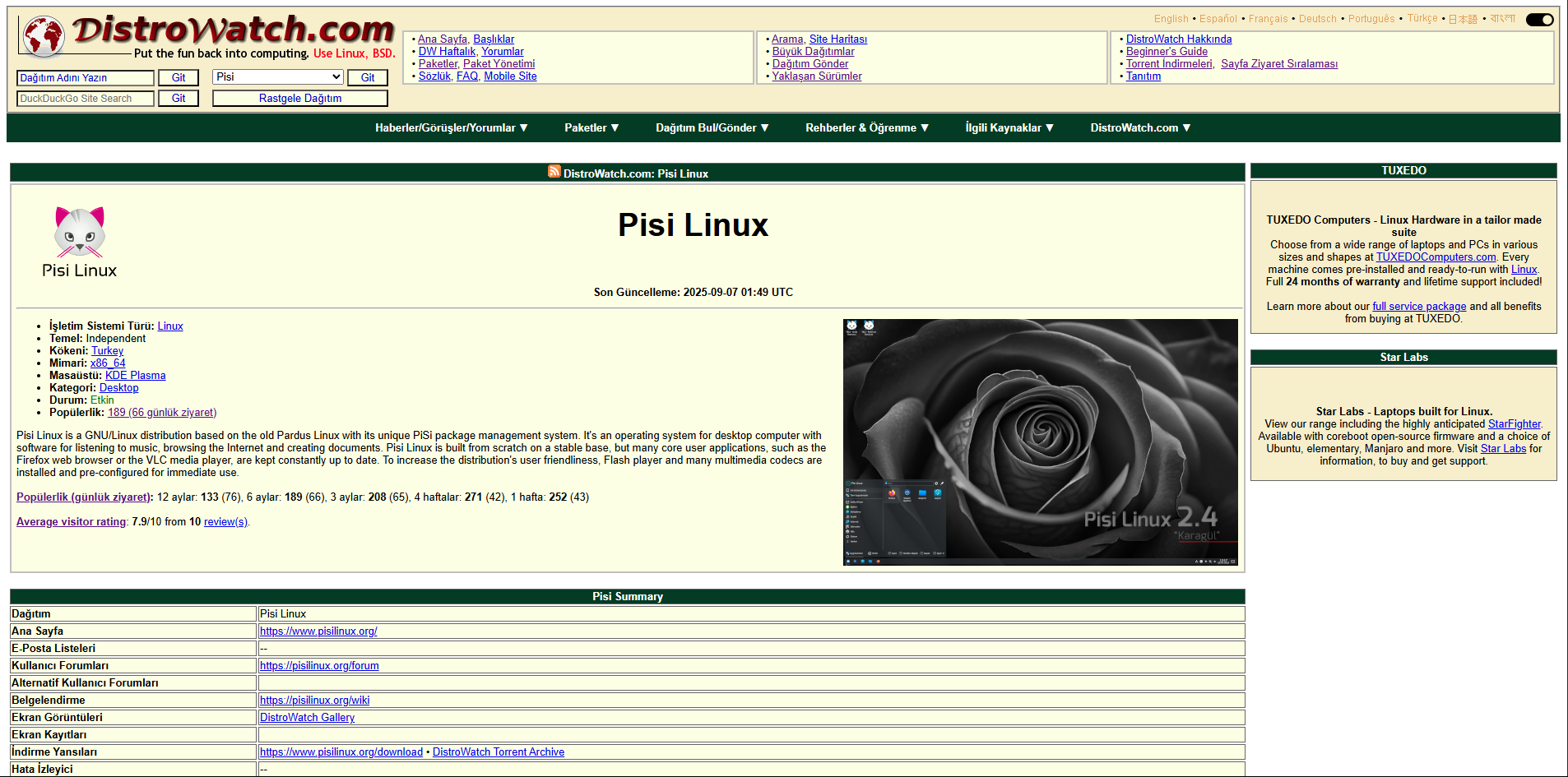
Task: Expand Haberler/Görüşler/Yorumlar menu
Action: pyautogui.click(x=452, y=127)
